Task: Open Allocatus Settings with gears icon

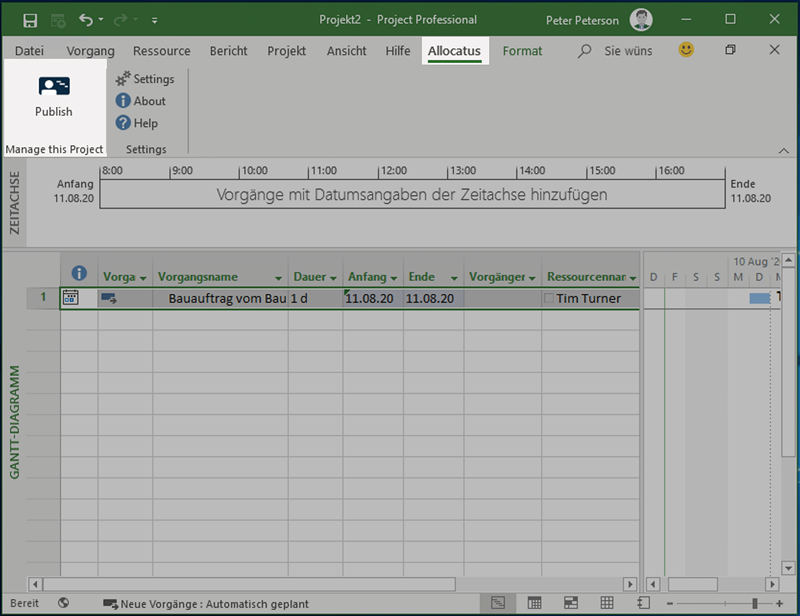Action: pyautogui.click(x=145, y=79)
